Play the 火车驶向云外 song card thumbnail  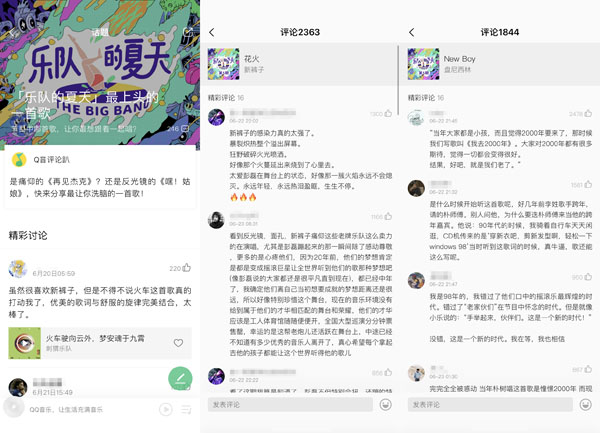click(24, 343)
